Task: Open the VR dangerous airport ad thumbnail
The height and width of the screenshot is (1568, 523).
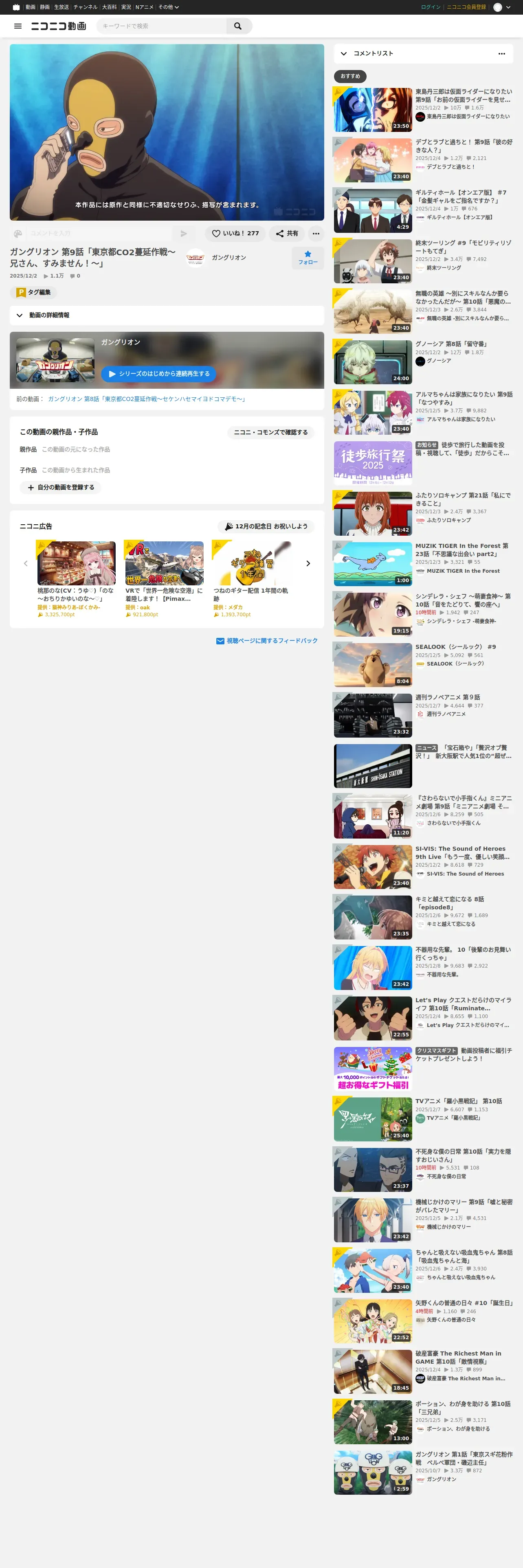Action: coord(165,563)
